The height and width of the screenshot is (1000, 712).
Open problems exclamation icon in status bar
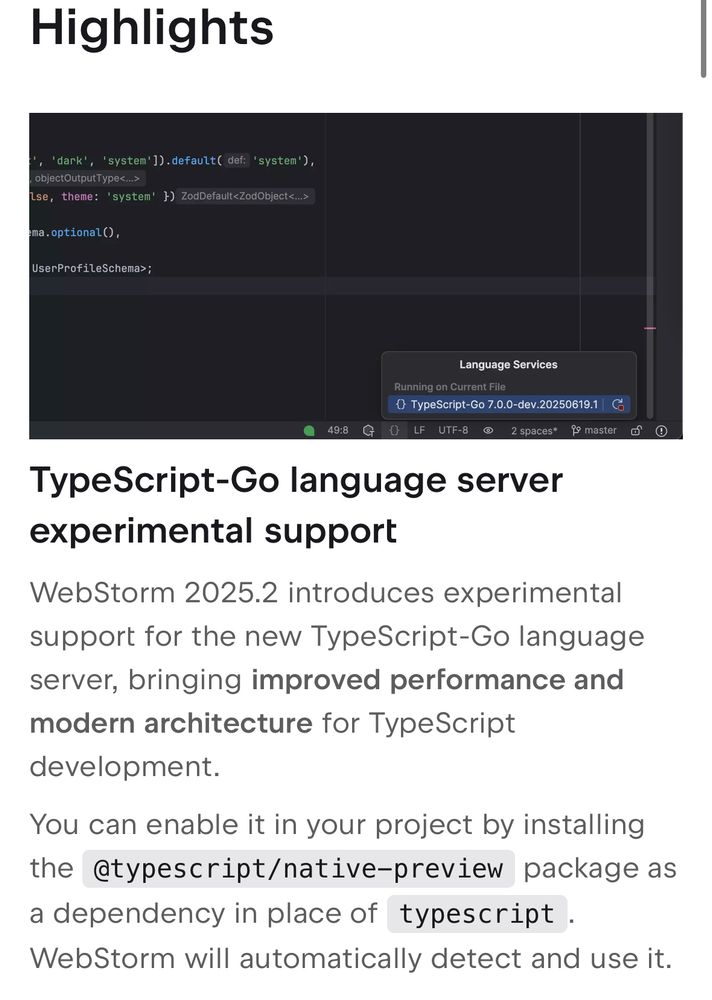662,430
